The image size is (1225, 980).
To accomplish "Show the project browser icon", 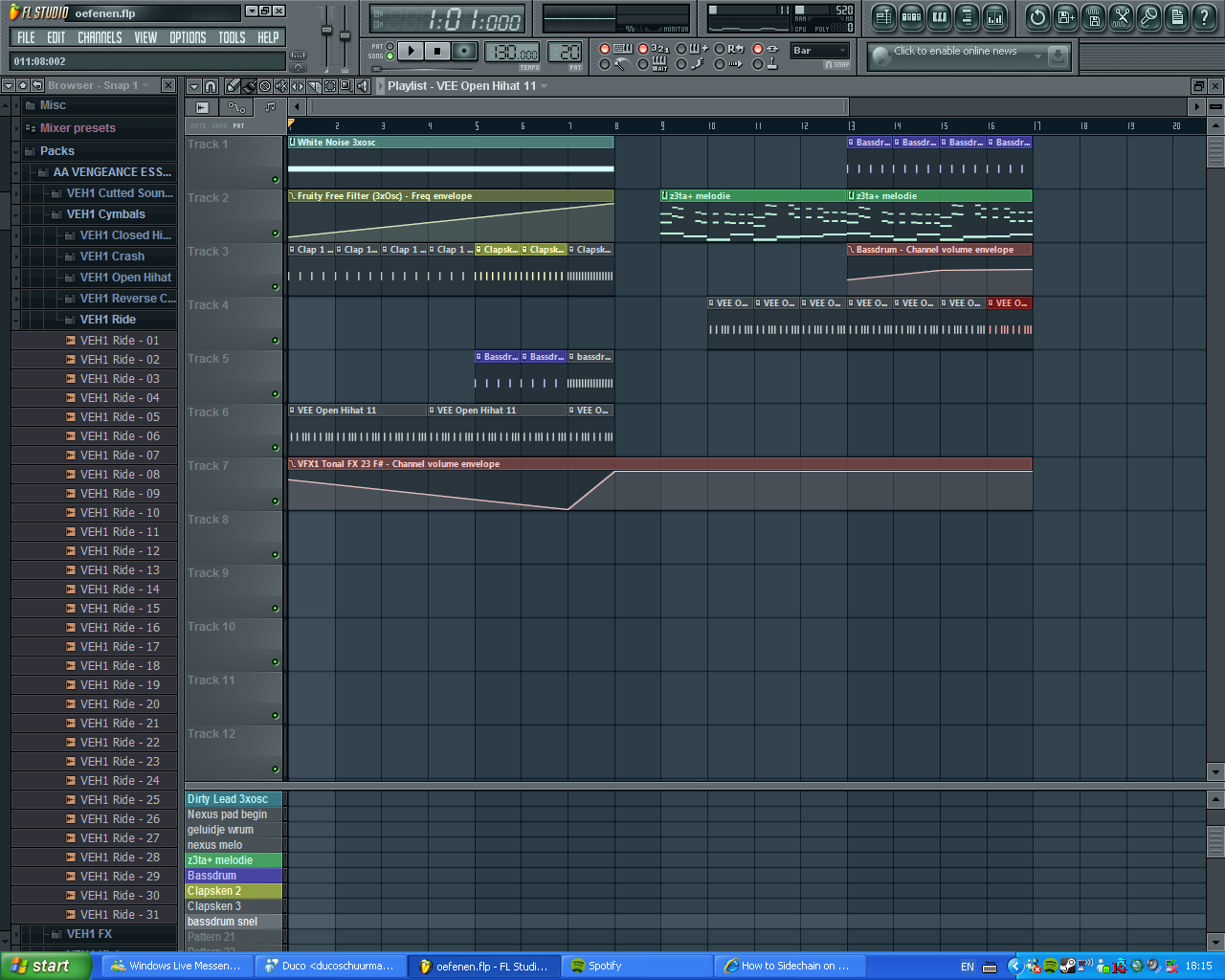I will pyautogui.click(x=967, y=16).
